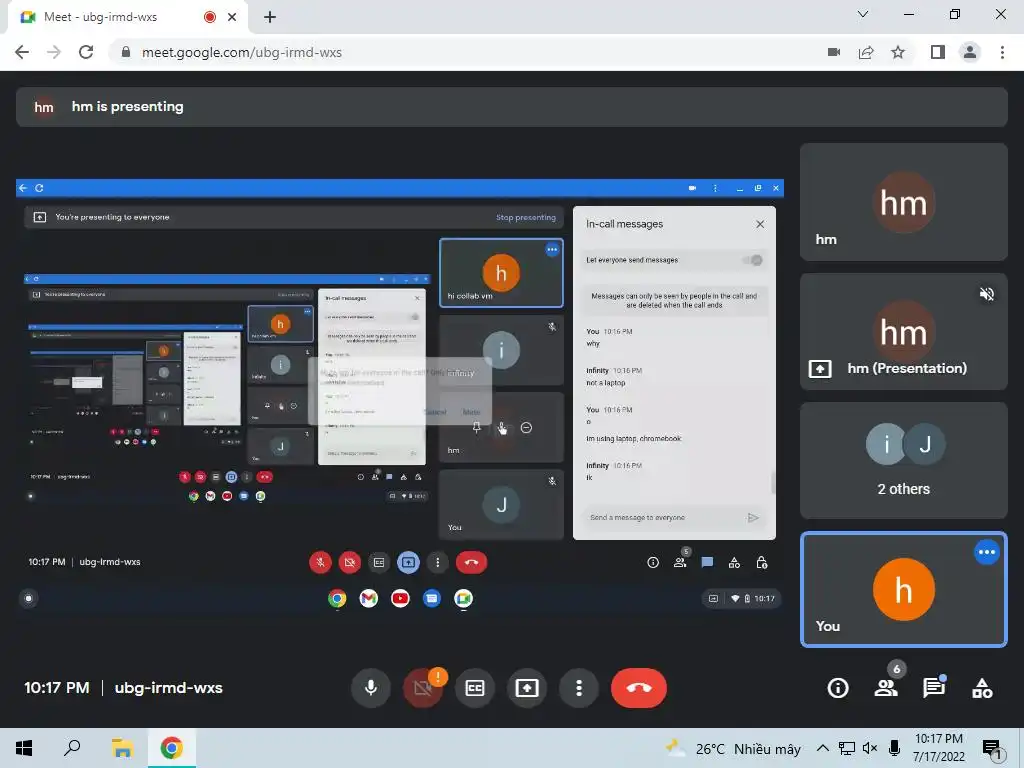Screen dimensions: 1024x768
Task: Open the notification center icon
Action: pyautogui.click(x=993, y=750)
